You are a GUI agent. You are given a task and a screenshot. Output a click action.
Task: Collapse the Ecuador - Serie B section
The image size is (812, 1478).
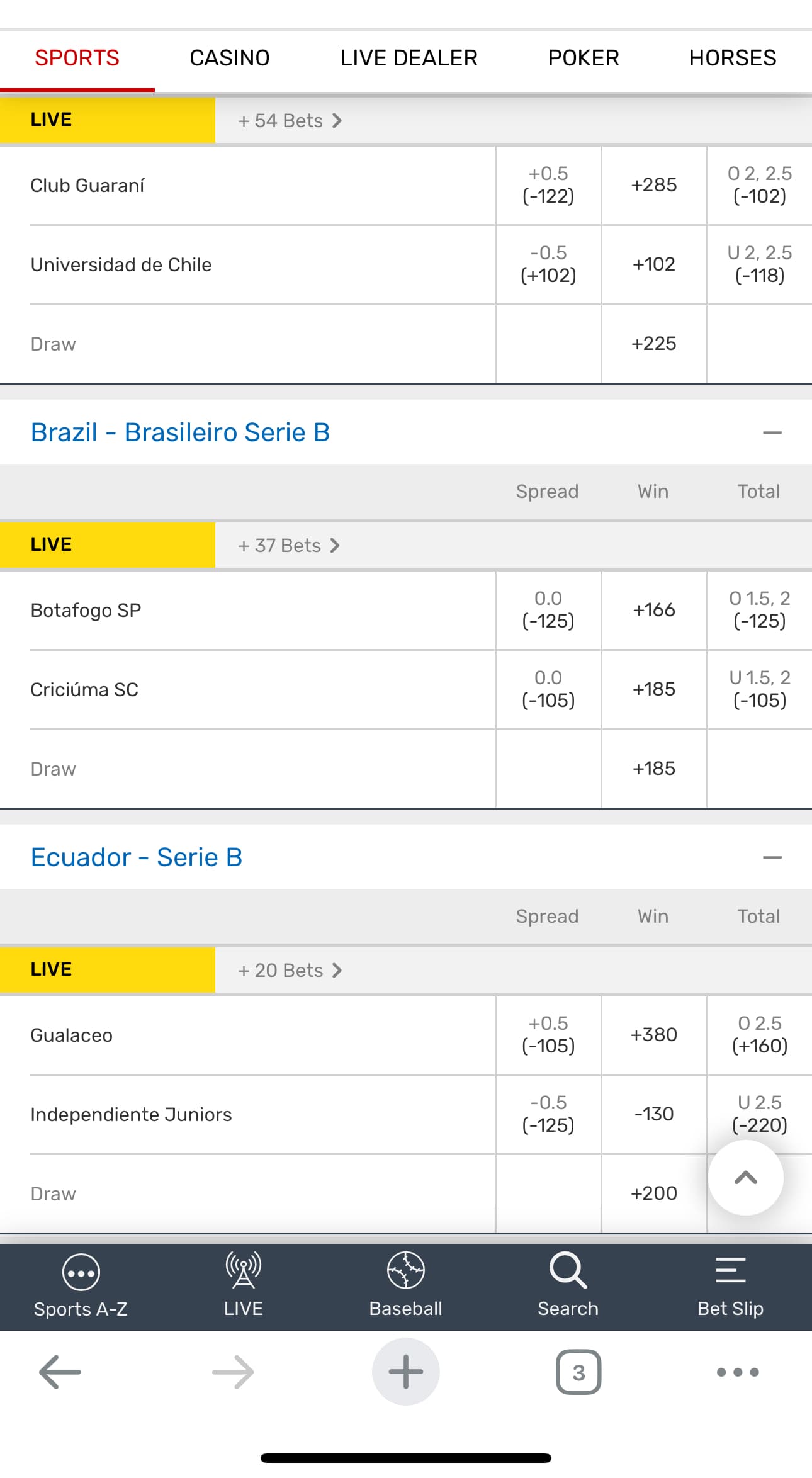(772, 858)
